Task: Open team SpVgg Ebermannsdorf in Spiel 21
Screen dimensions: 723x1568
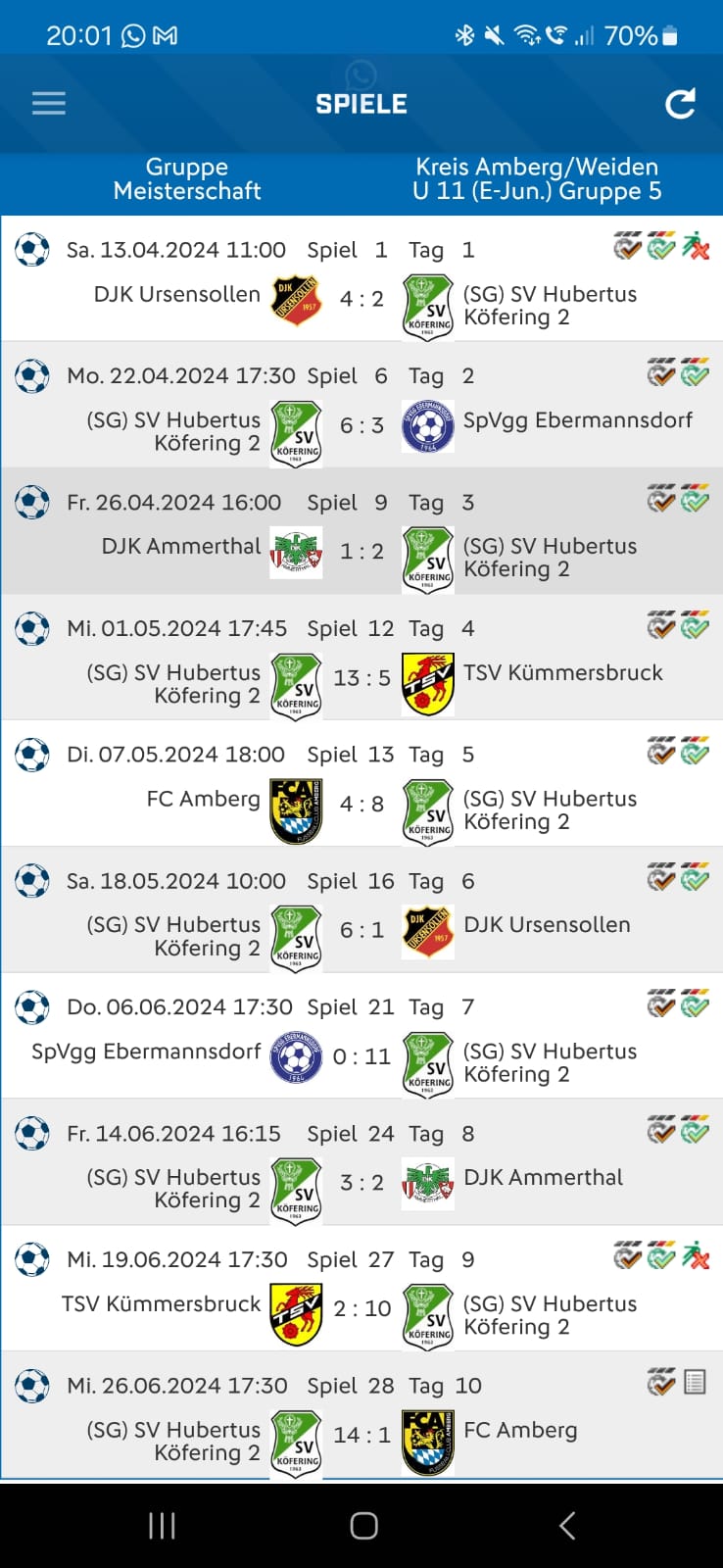Action: pos(146,1052)
